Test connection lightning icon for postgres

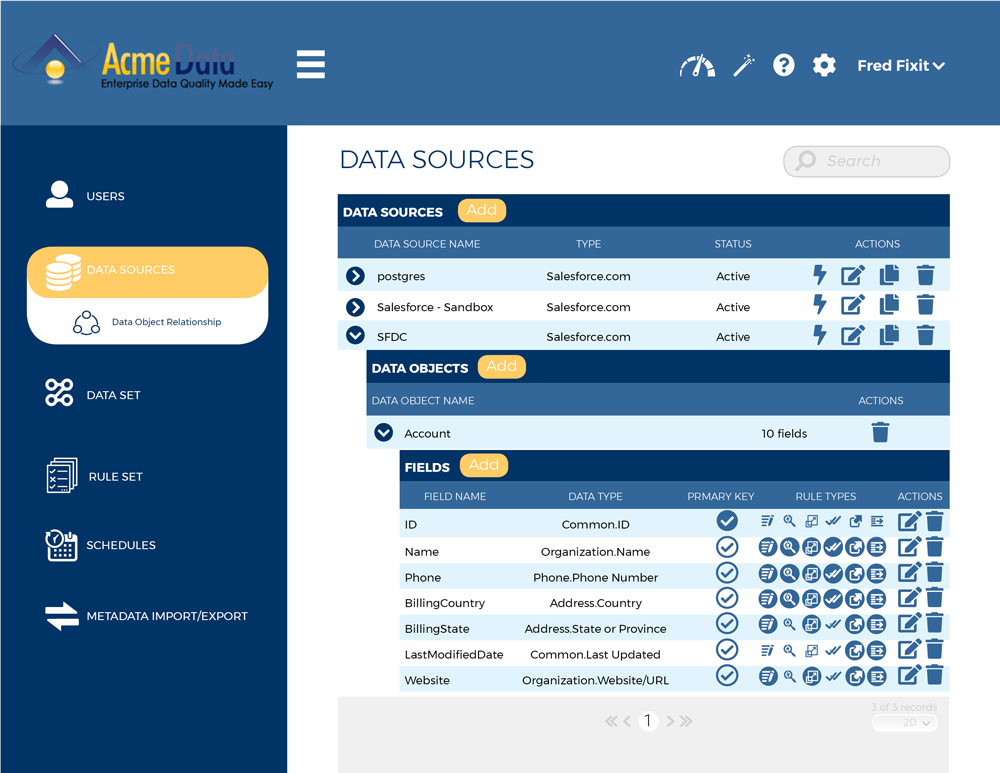click(x=820, y=276)
